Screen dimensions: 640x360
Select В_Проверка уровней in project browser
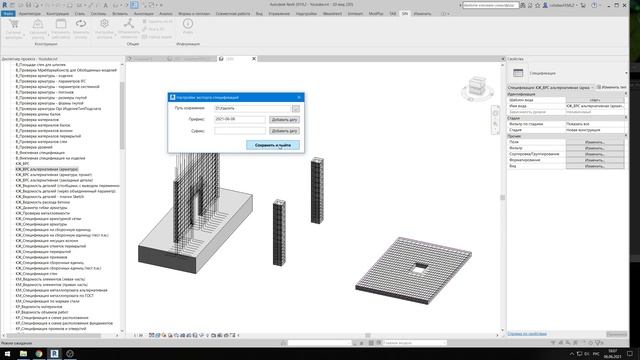pyautogui.click(x=34, y=147)
